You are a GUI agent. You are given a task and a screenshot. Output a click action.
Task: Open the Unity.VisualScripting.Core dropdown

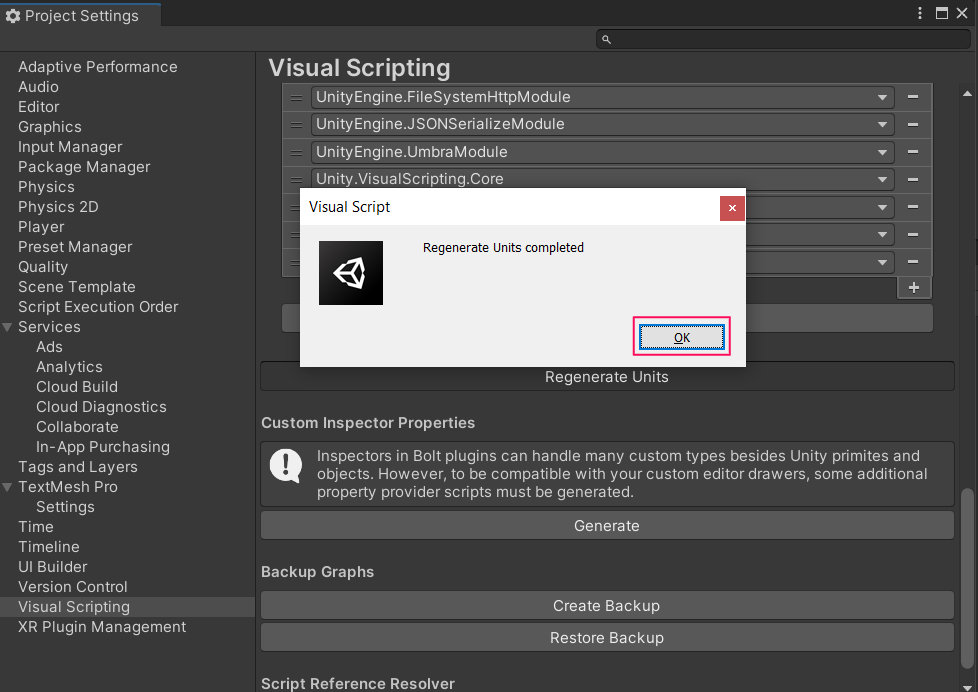(x=603, y=178)
